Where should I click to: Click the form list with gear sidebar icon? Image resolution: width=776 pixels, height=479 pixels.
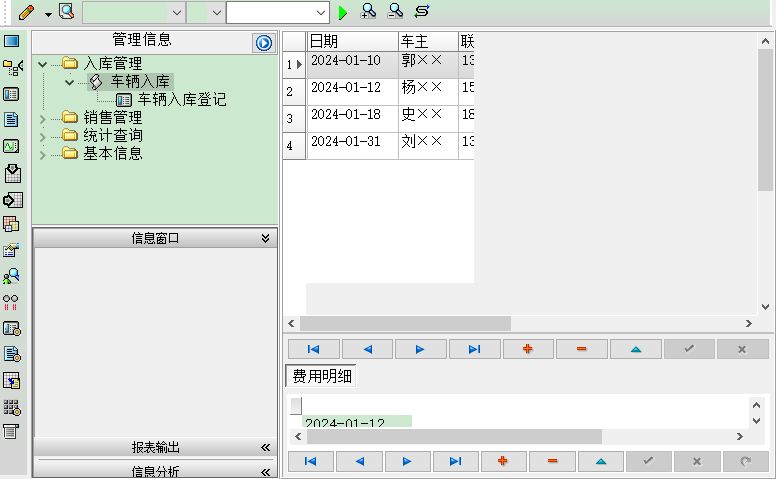tap(12, 329)
